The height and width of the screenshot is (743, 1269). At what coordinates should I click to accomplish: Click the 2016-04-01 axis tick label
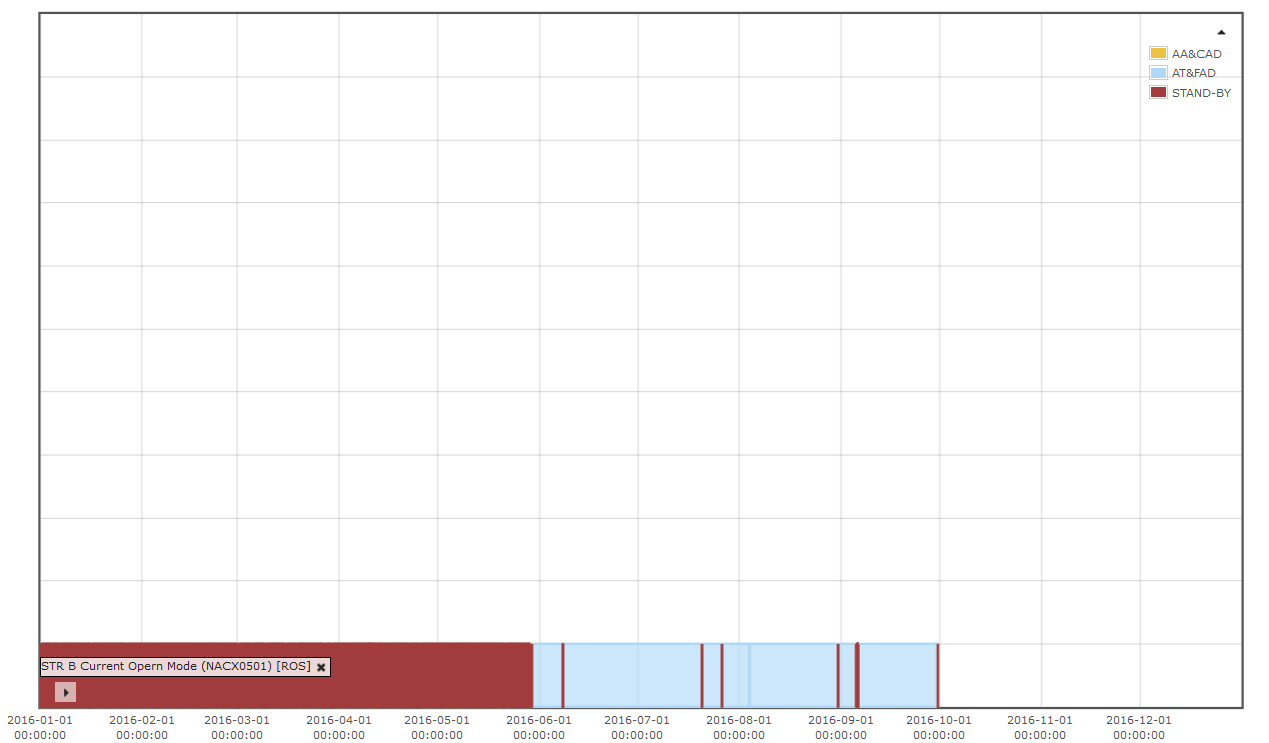click(339, 727)
